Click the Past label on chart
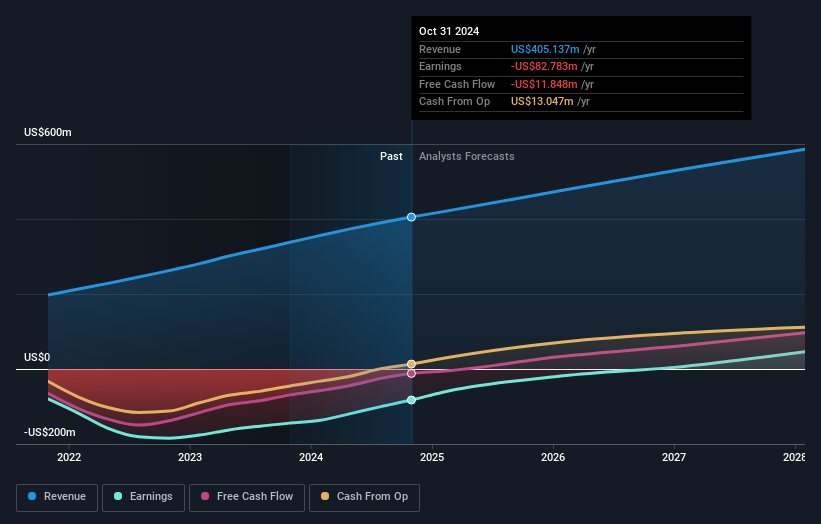This screenshot has width=821, height=524. (x=391, y=157)
